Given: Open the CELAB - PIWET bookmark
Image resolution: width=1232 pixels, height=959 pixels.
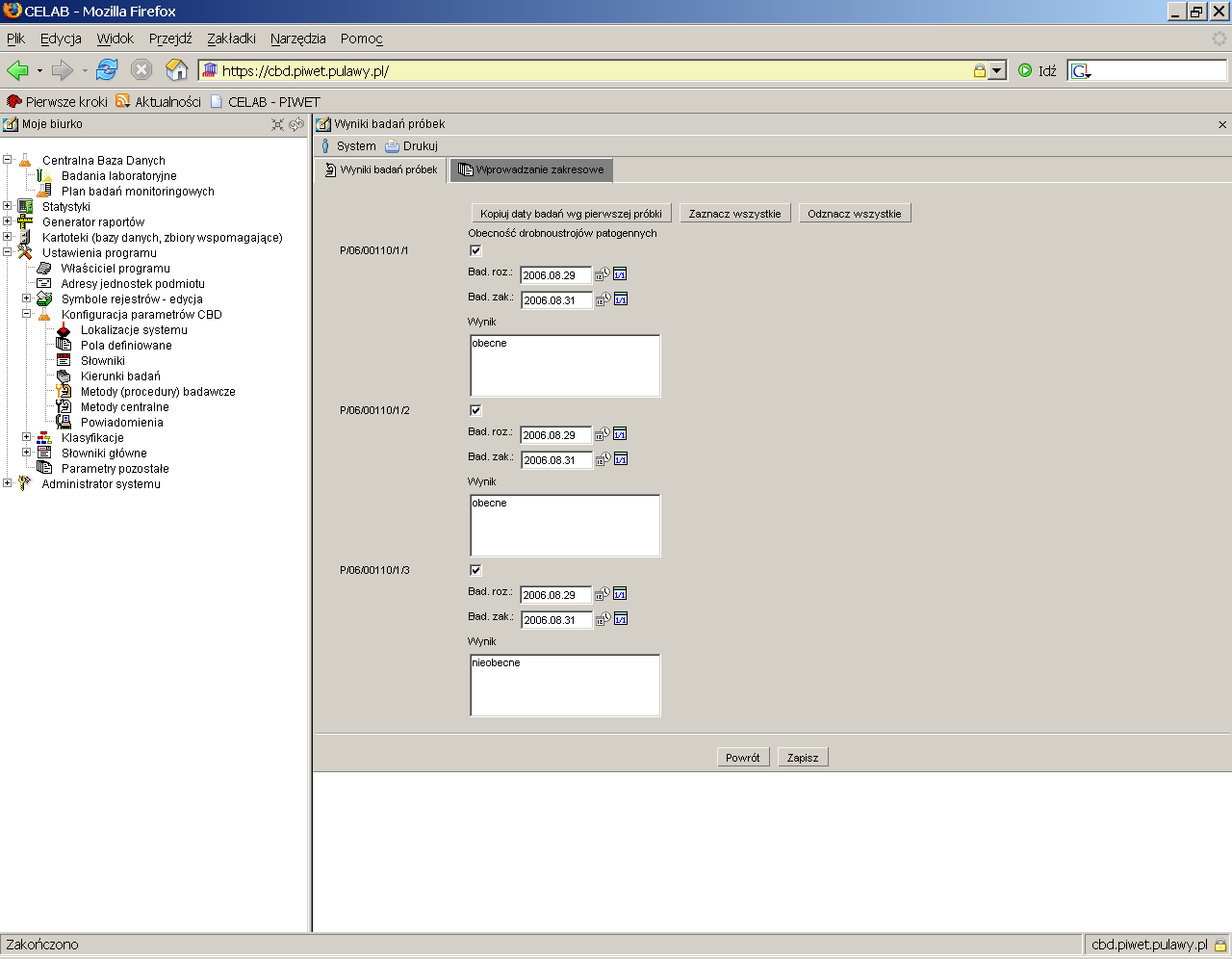Looking at the screenshot, I should (265, 101).
